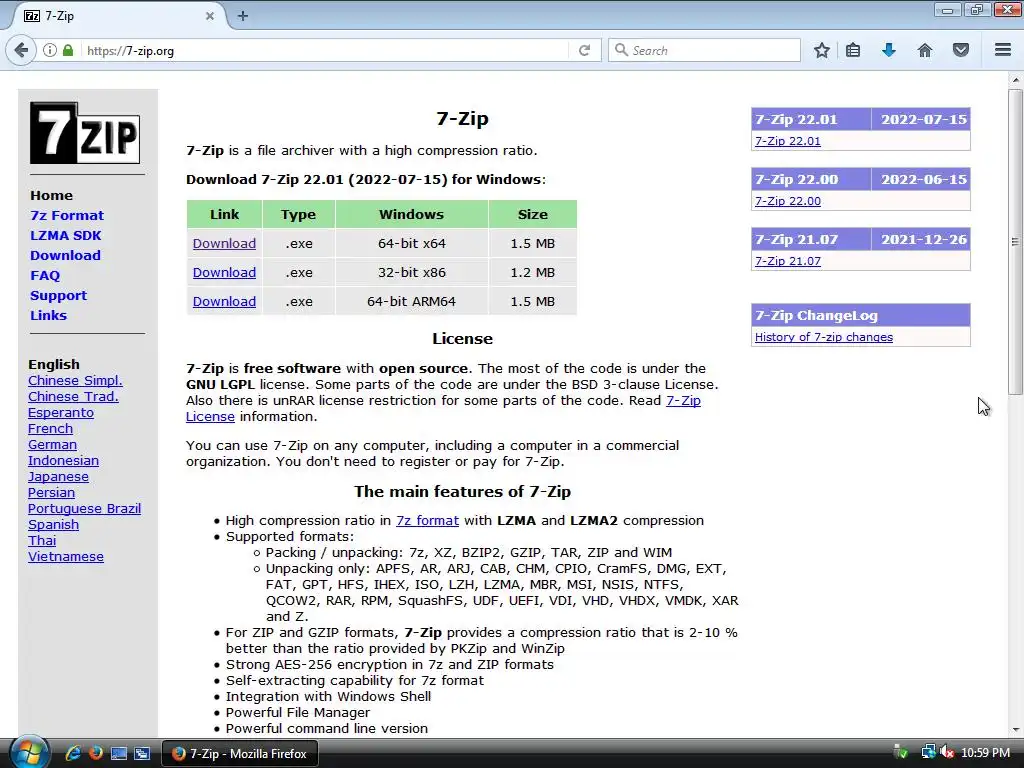Screen dimensions: 1024x768
Task: Launch Internet Explorer from quick launch
Action: (72, 753)
